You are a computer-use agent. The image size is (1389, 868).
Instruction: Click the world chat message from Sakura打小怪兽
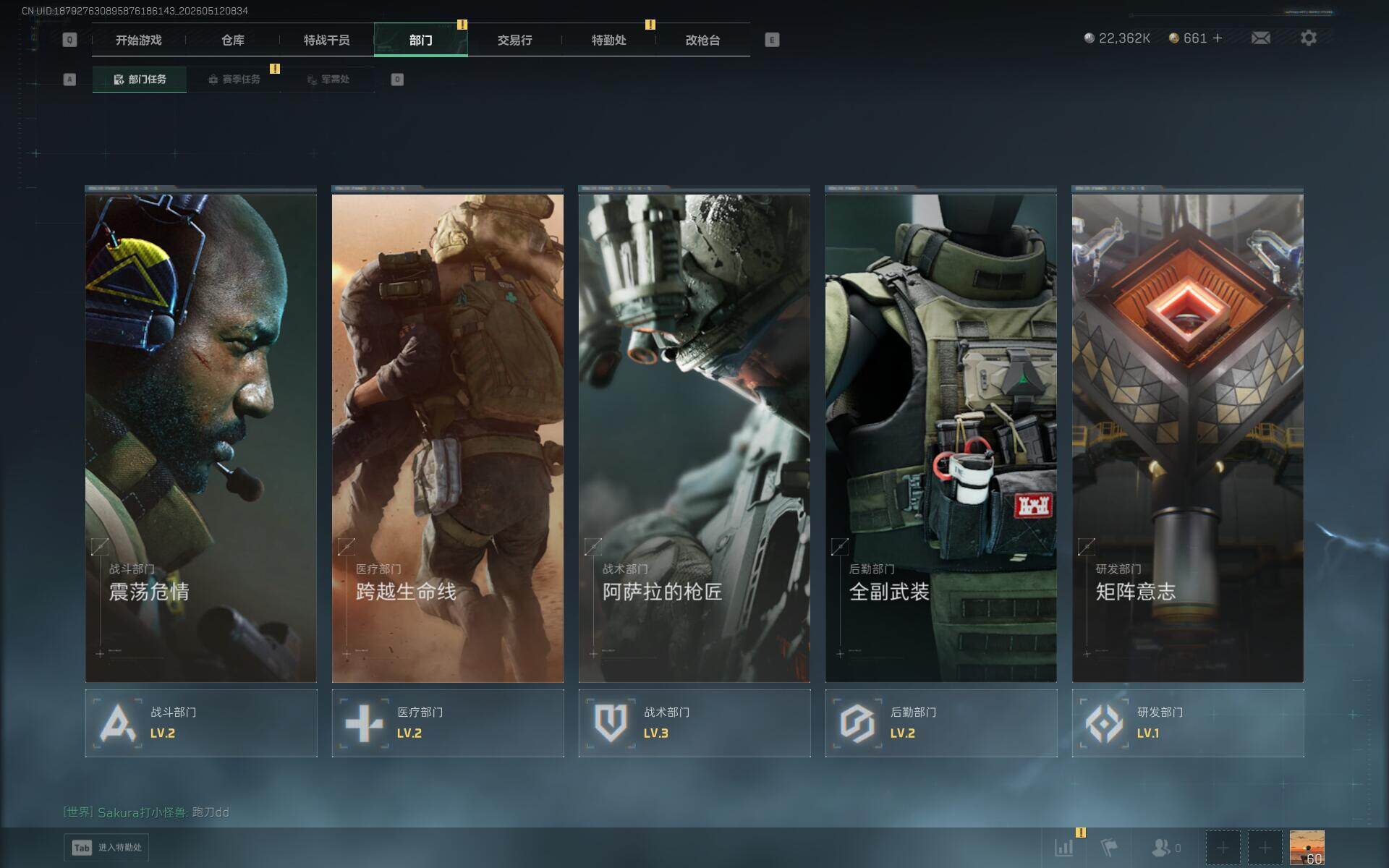pyautogui.click(x=146, y=812)
